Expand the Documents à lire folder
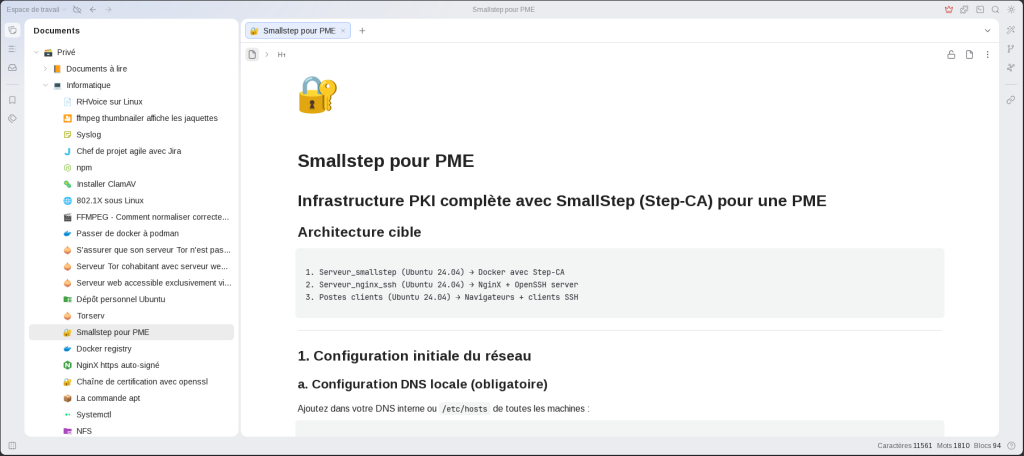 pos(45,69)
